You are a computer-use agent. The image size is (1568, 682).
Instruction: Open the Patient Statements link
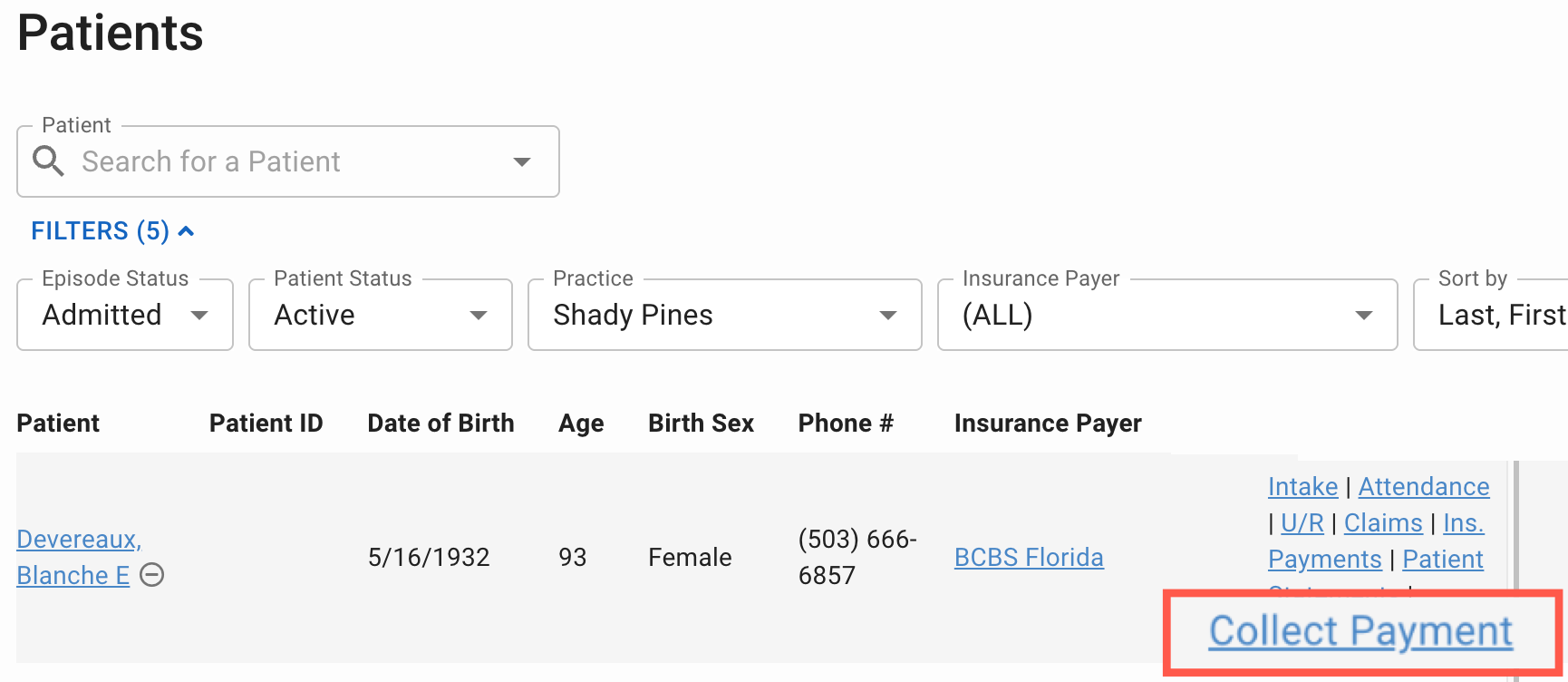tap(1442, 559)
